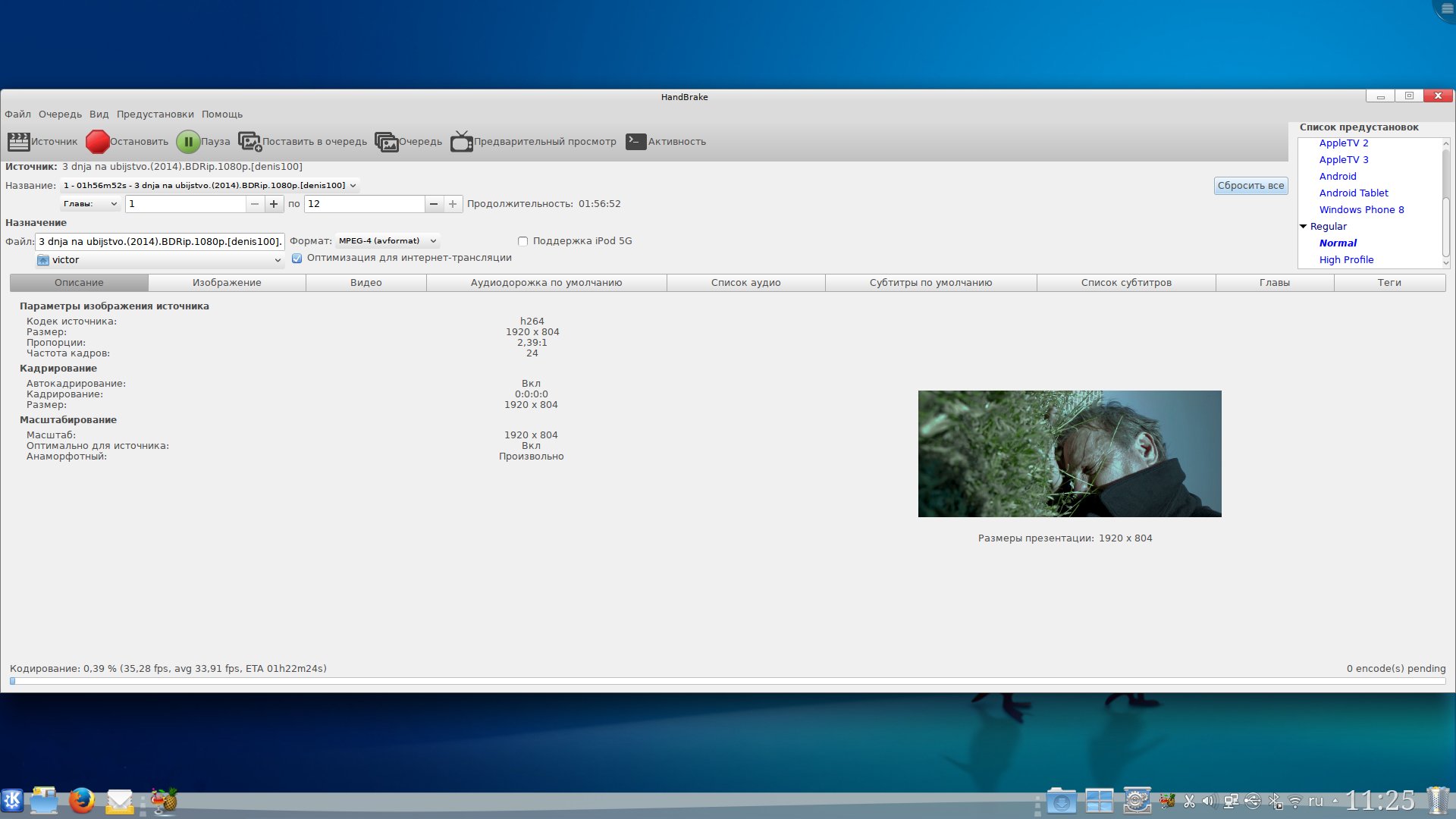Viewport: 1456px width, 819px height.
Task: Collapse the Regular presets group
Action: tap(1303, 227)
